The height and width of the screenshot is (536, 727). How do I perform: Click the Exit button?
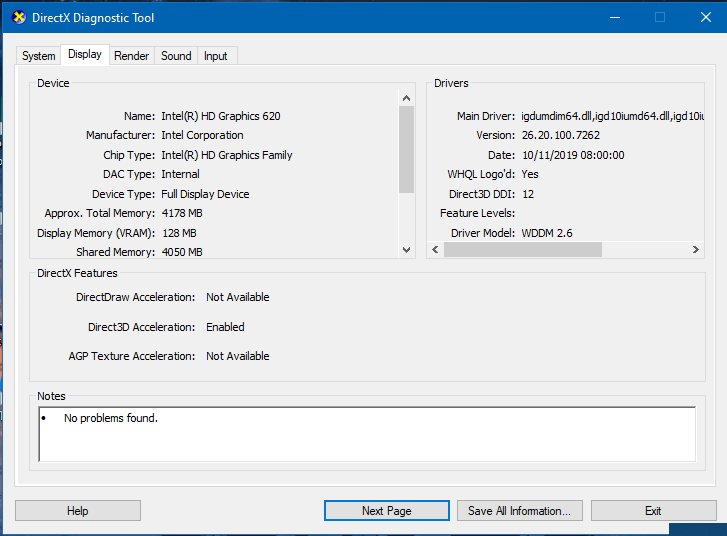click(x=653, y=510)
